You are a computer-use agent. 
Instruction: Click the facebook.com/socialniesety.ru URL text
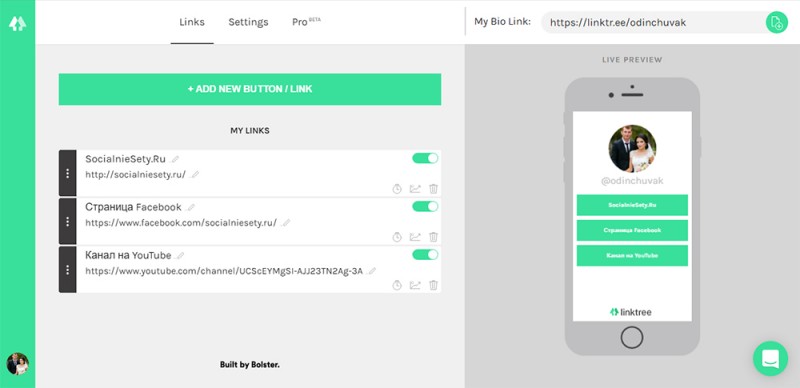[181, 223]
